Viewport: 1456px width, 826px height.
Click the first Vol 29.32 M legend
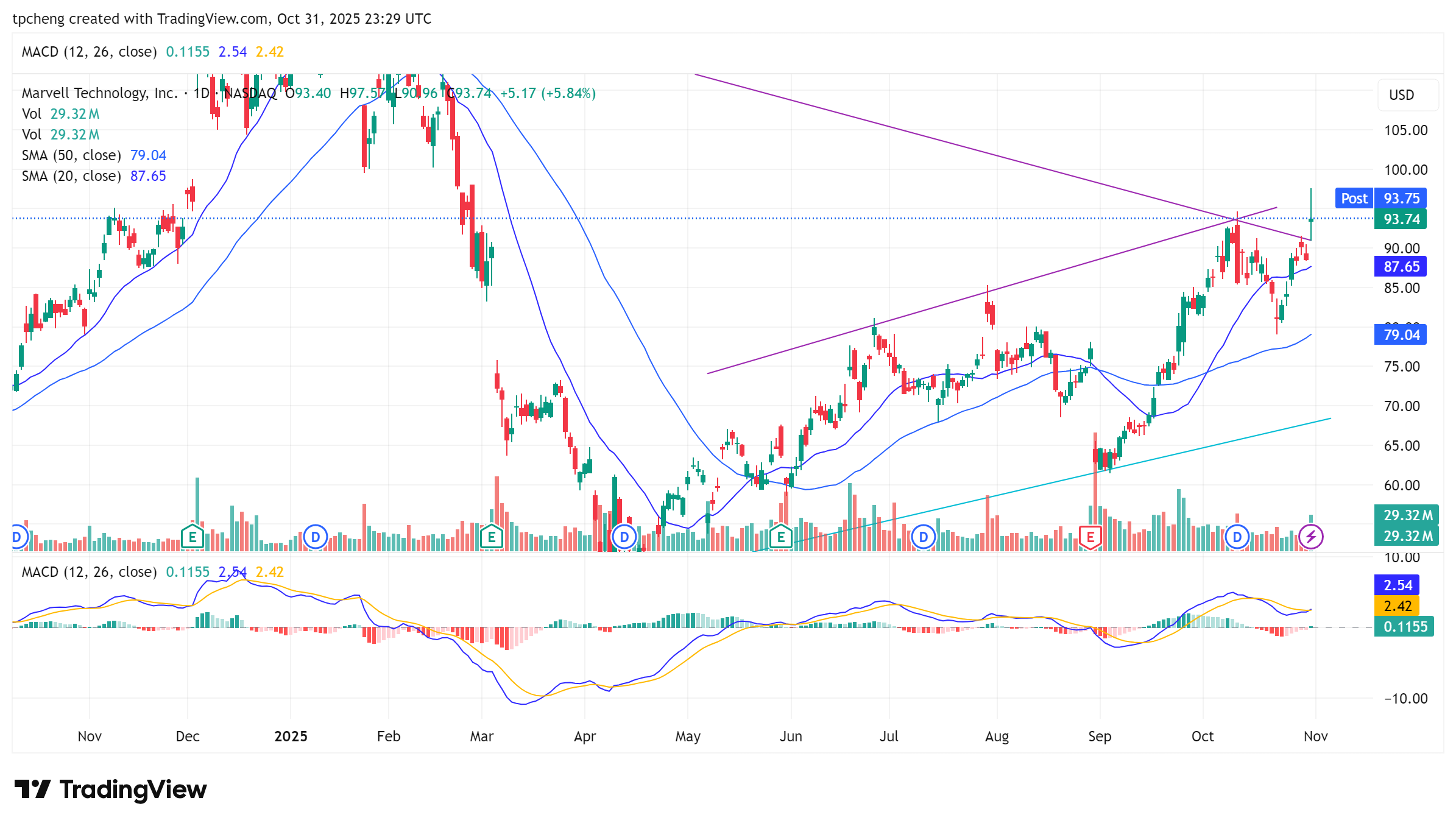coord(60,114)
